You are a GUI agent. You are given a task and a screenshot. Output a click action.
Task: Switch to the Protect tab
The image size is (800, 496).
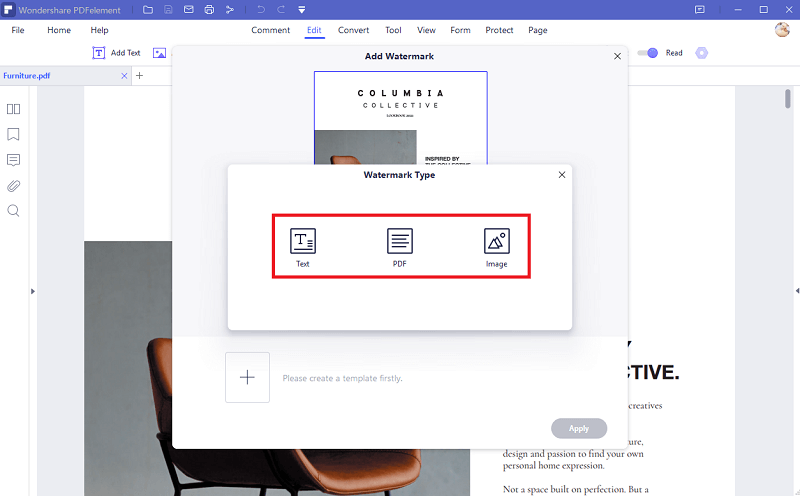499,30
